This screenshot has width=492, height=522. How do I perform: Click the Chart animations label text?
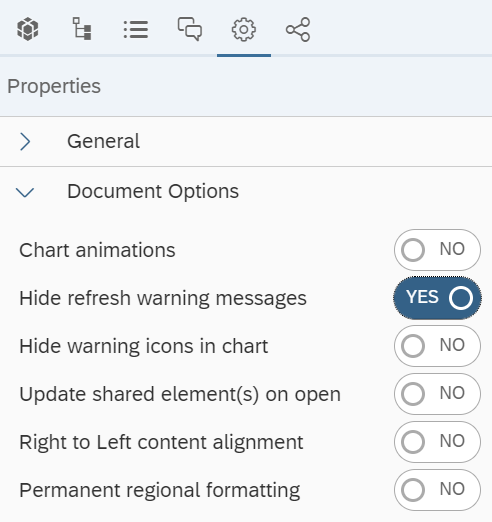(x=97, y=250)
